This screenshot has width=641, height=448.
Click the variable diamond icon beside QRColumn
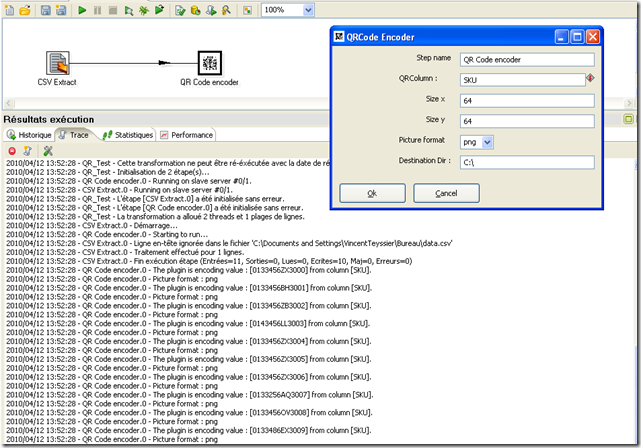(x=590, y=78)
